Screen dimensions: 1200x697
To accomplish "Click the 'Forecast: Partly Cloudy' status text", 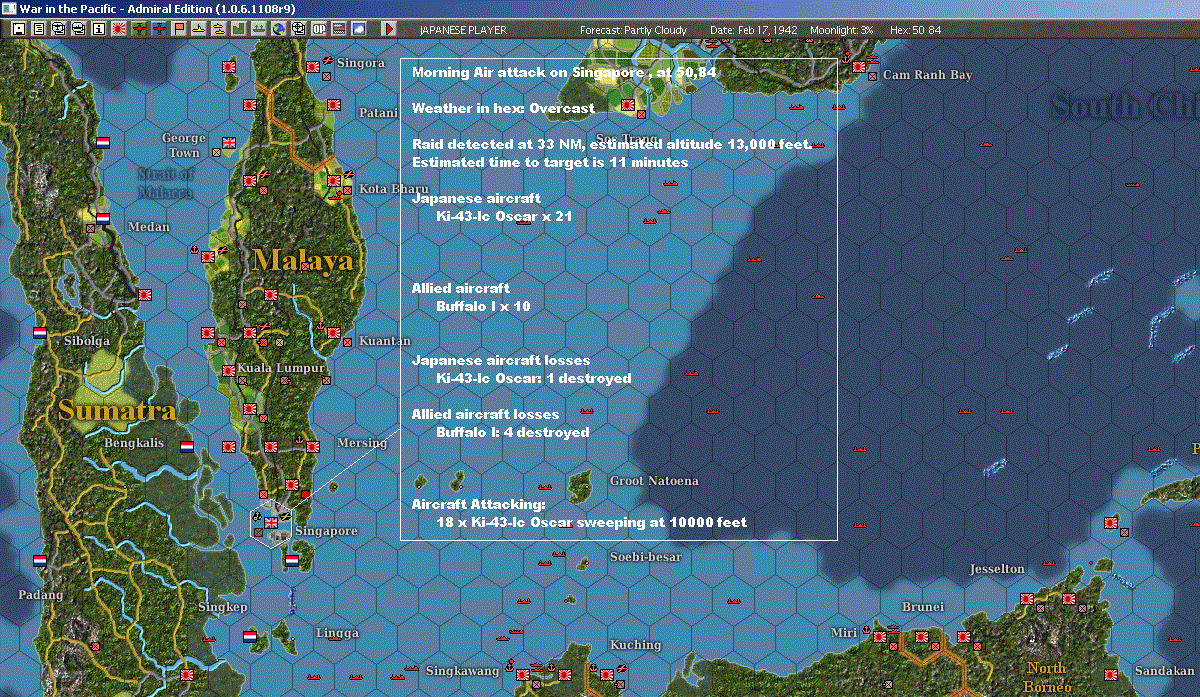I will click(x=634, y=30).
